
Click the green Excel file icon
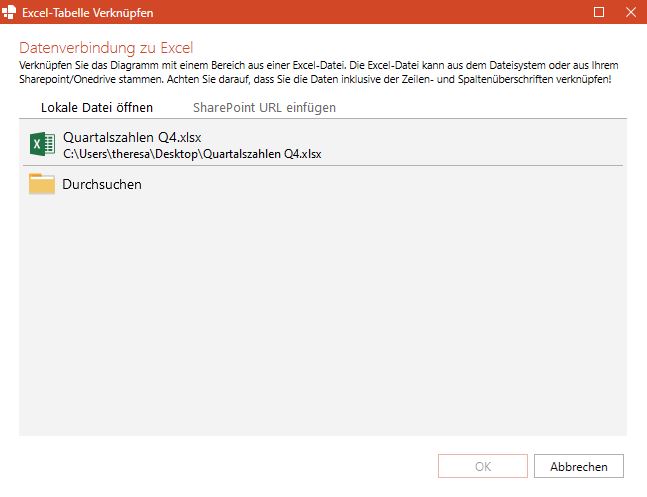(x=42, y=145)
